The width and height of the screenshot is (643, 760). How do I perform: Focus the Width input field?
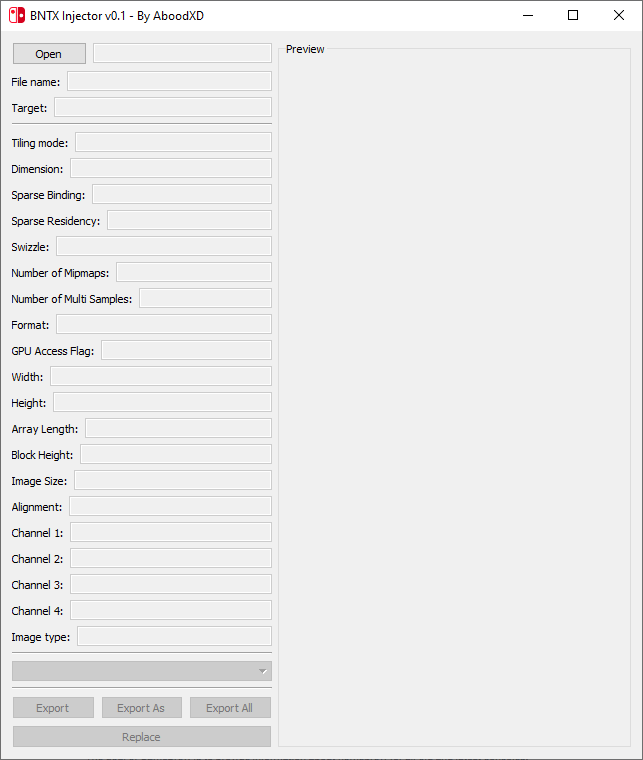click(161, 377)
